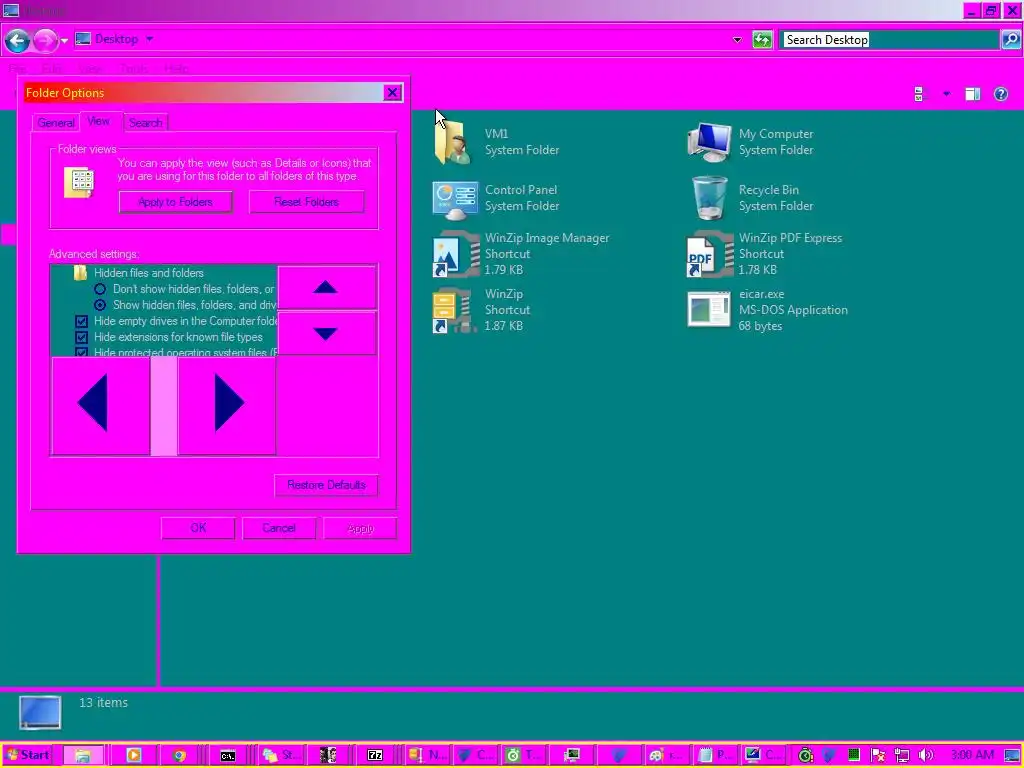Click the search magnifier icon
1024x768 pixels.
click(1010, 40)
